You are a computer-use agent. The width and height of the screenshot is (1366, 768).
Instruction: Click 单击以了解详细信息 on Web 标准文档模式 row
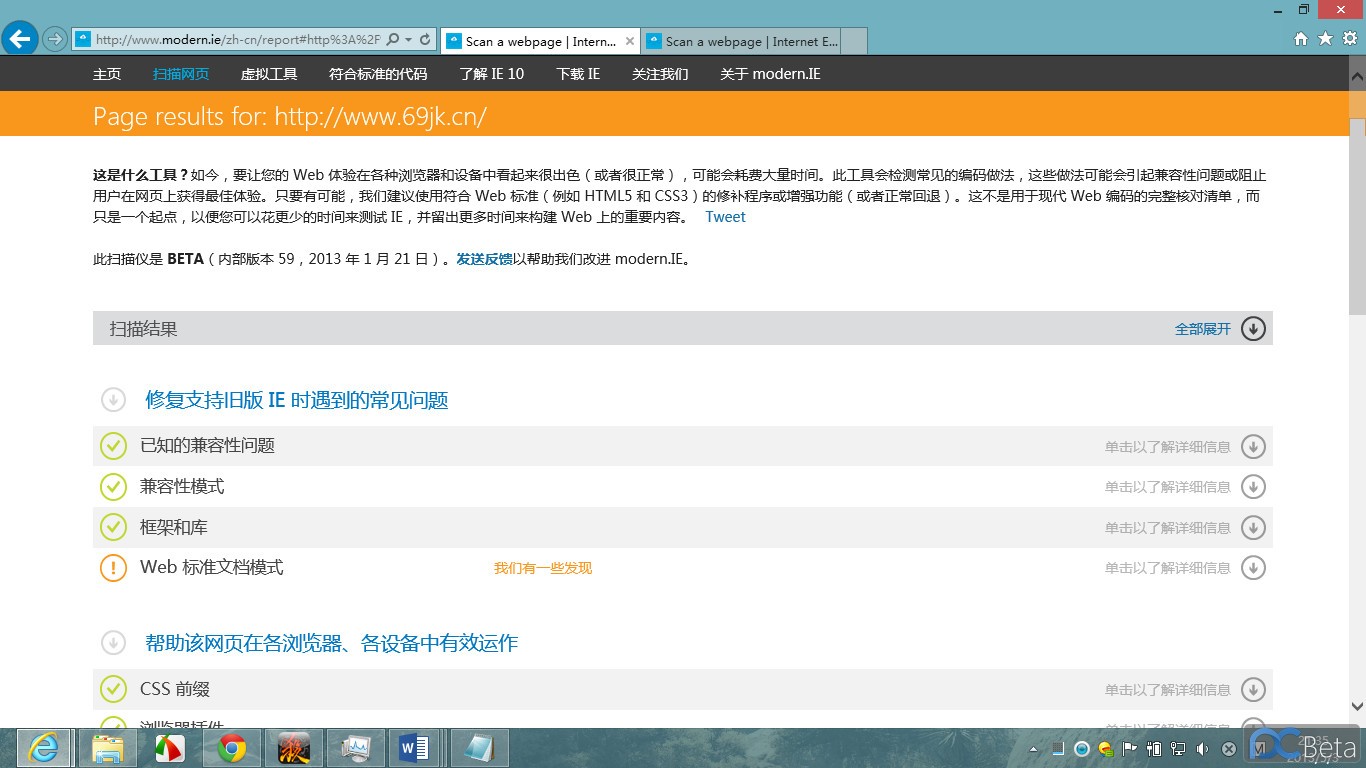[1167, 568]
